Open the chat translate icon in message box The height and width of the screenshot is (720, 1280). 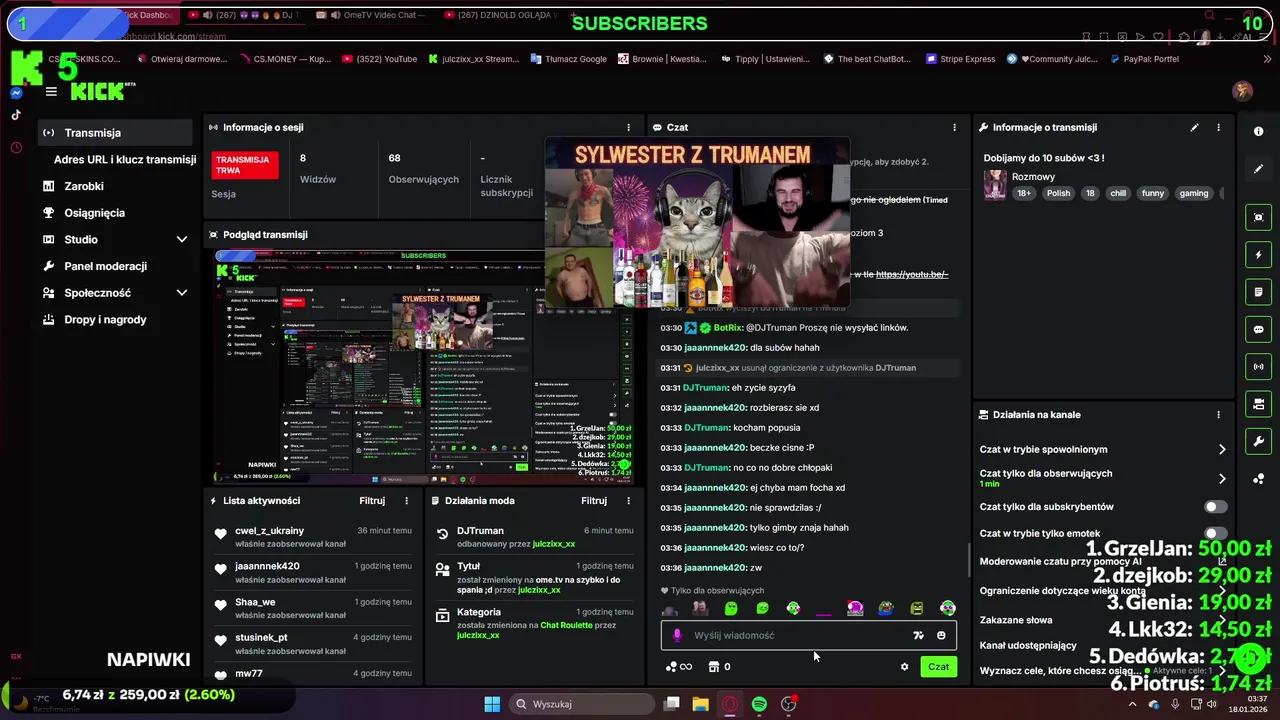coord(918,635)
